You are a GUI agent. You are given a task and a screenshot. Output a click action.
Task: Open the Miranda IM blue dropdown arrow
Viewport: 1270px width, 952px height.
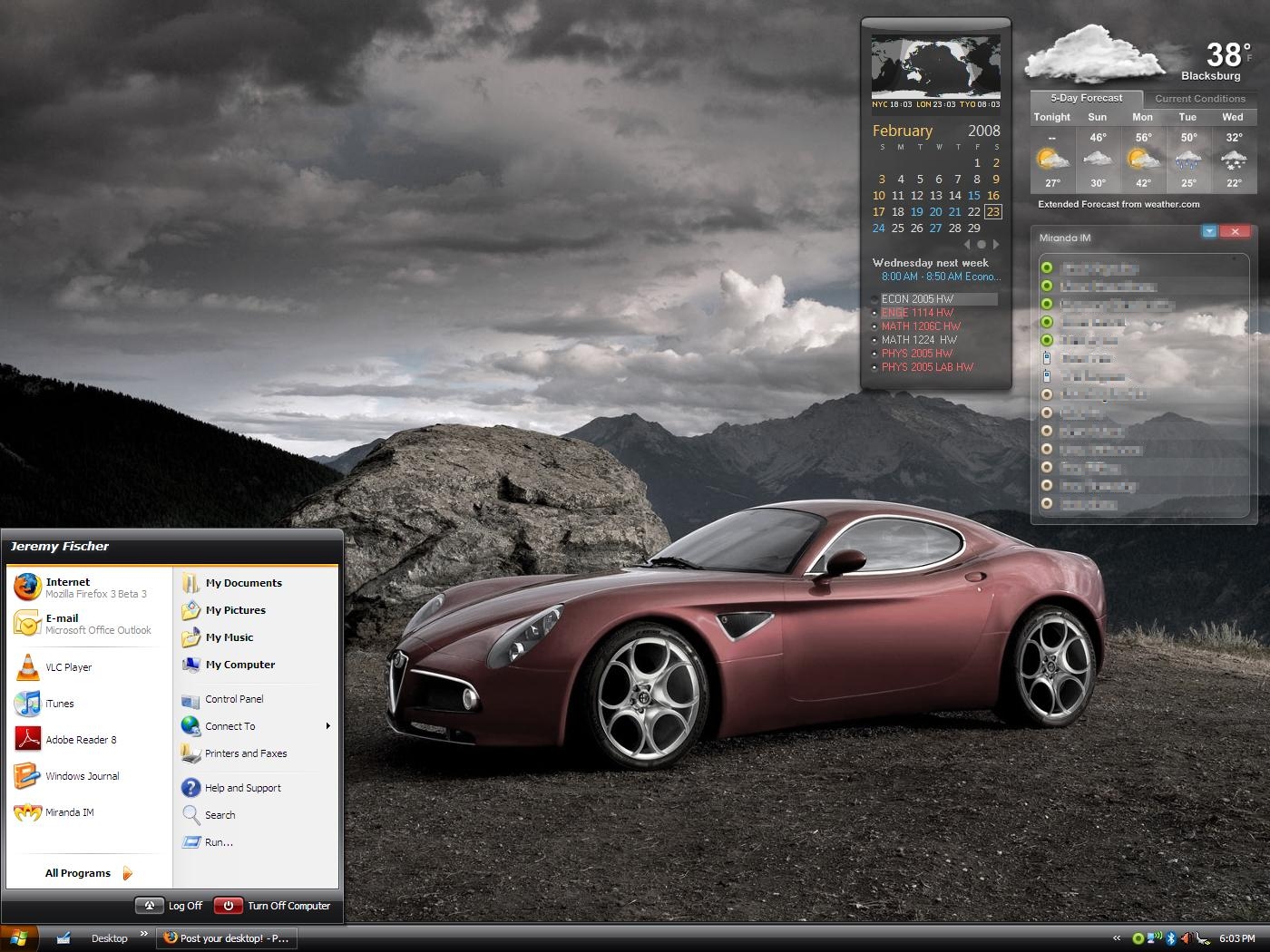tap(1209, 232)
